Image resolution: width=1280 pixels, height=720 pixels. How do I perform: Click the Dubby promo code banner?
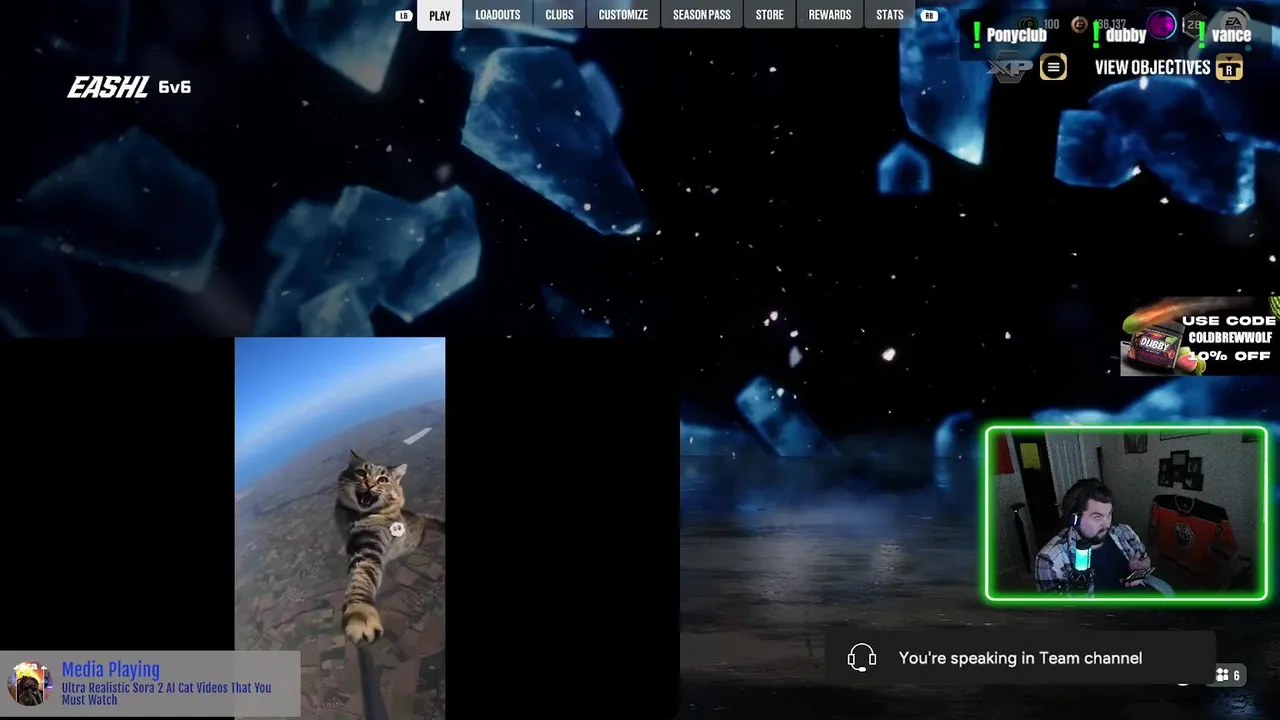tap(1199, 337)
